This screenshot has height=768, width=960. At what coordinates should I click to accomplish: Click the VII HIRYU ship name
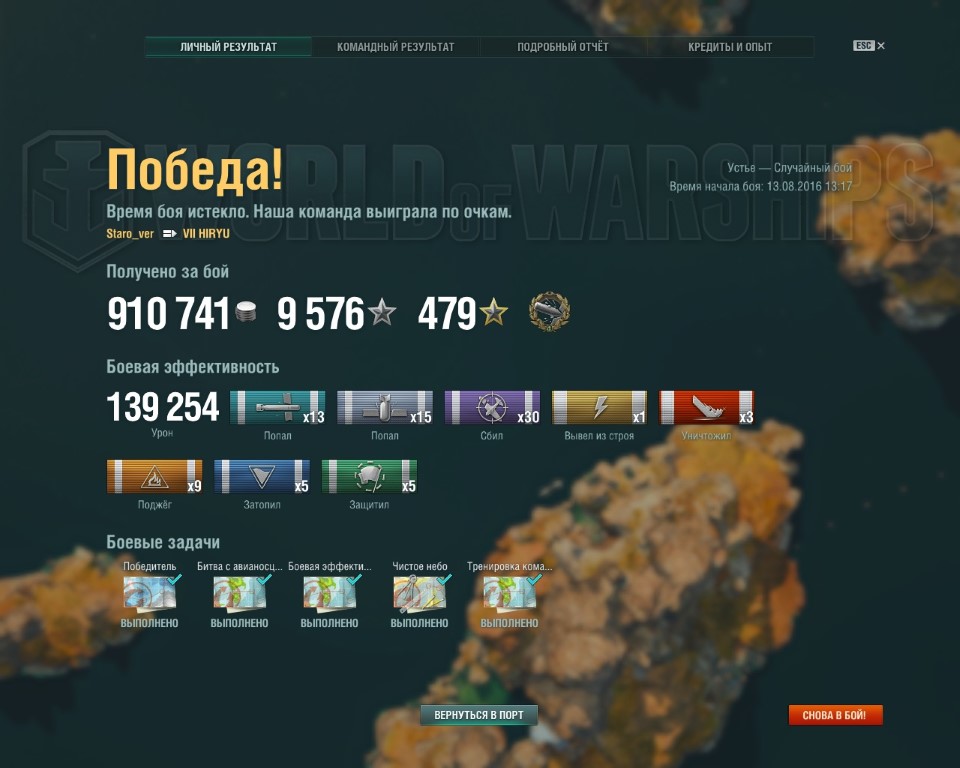[206, 233]
